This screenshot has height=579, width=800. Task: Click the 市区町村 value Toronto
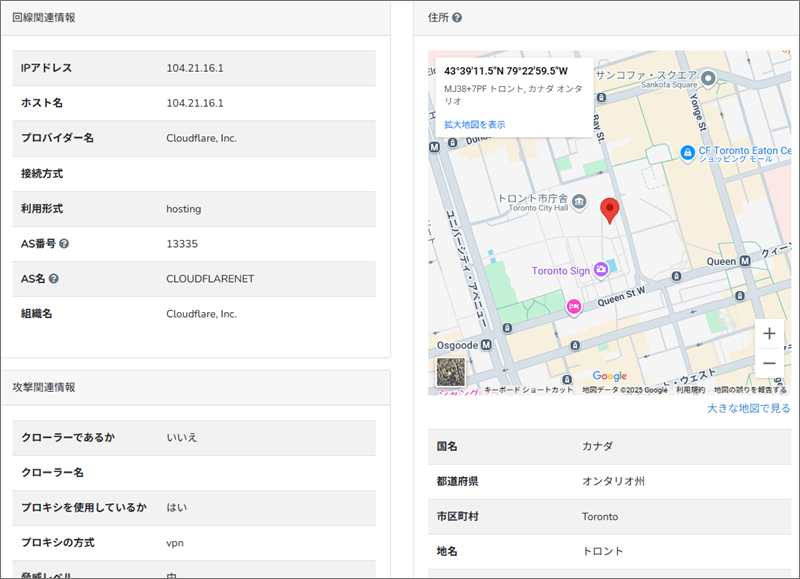[x=600, y=517]
